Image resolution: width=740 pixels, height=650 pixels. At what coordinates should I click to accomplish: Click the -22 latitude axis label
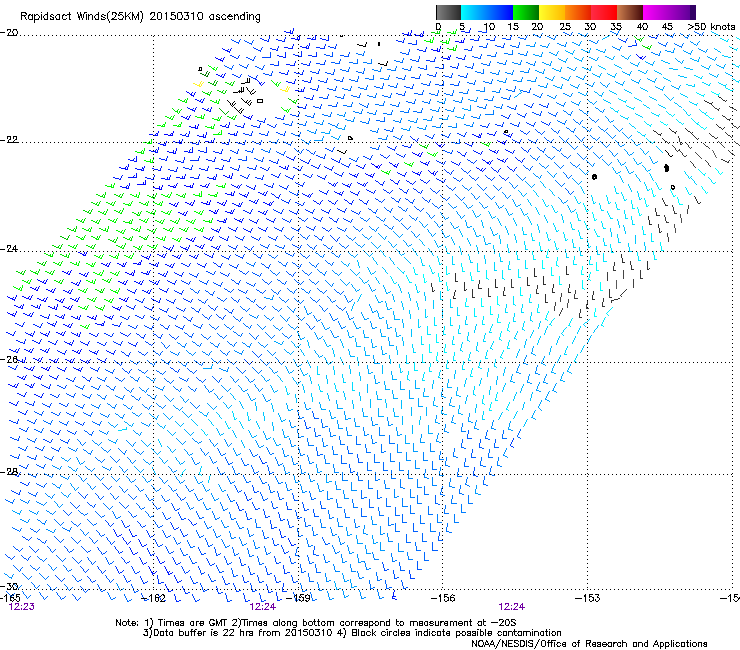pos(9,140)
